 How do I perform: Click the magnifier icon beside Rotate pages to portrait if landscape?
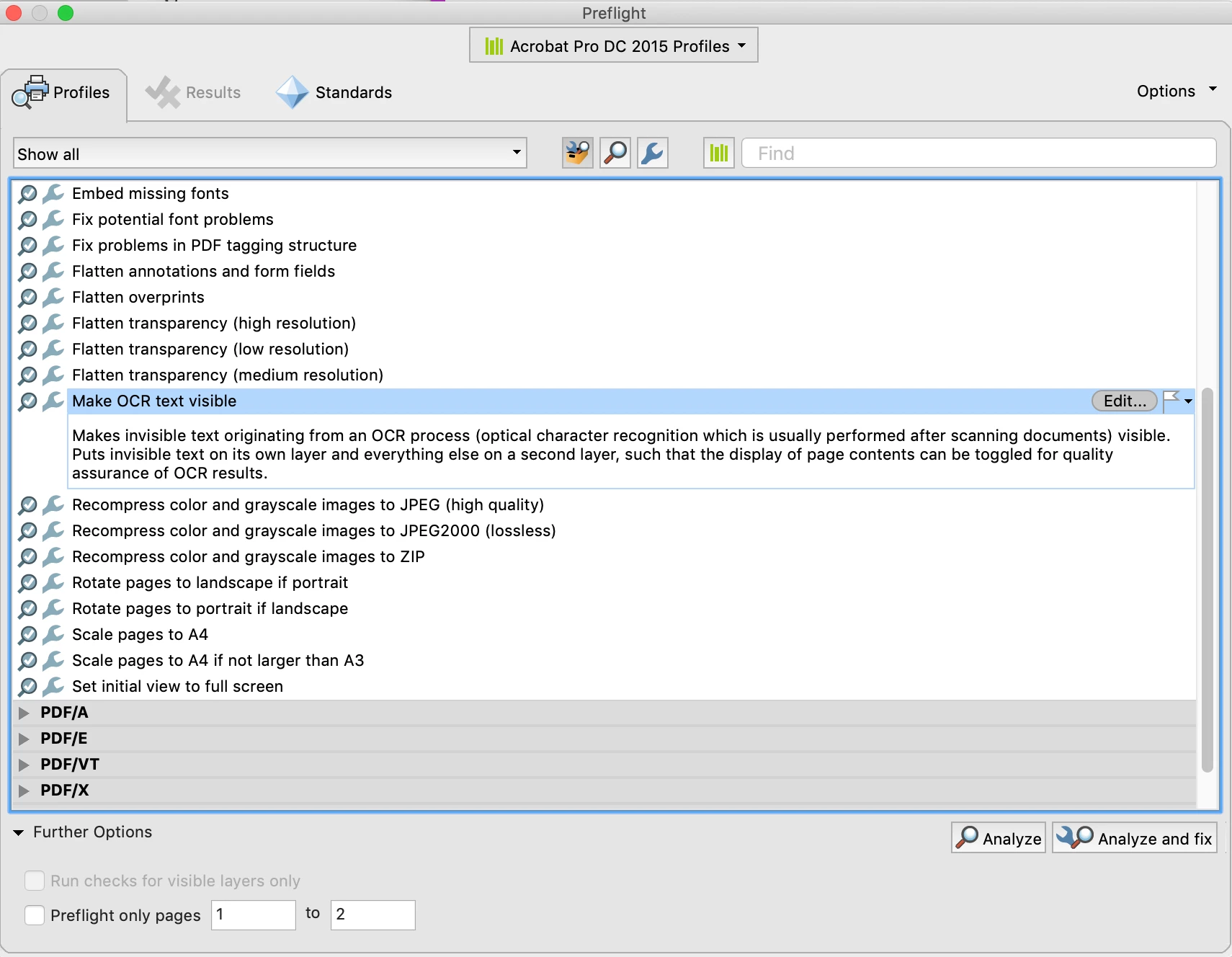[27, 609]
